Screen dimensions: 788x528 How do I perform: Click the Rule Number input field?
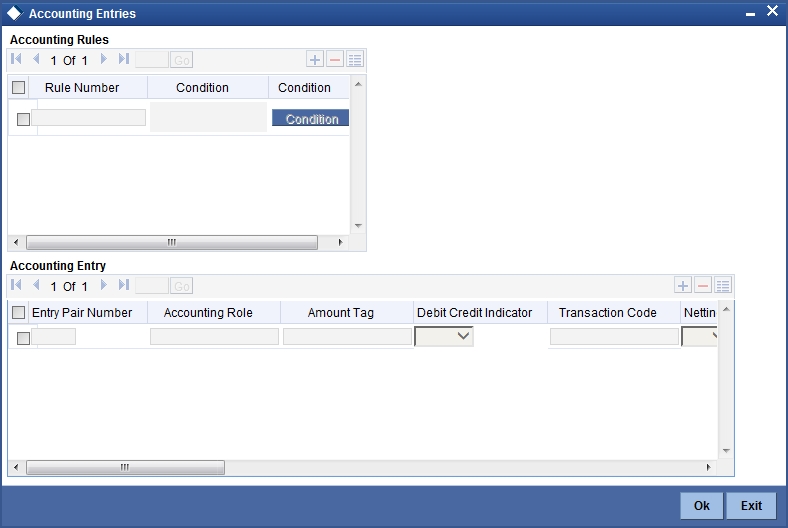(89, 118)
